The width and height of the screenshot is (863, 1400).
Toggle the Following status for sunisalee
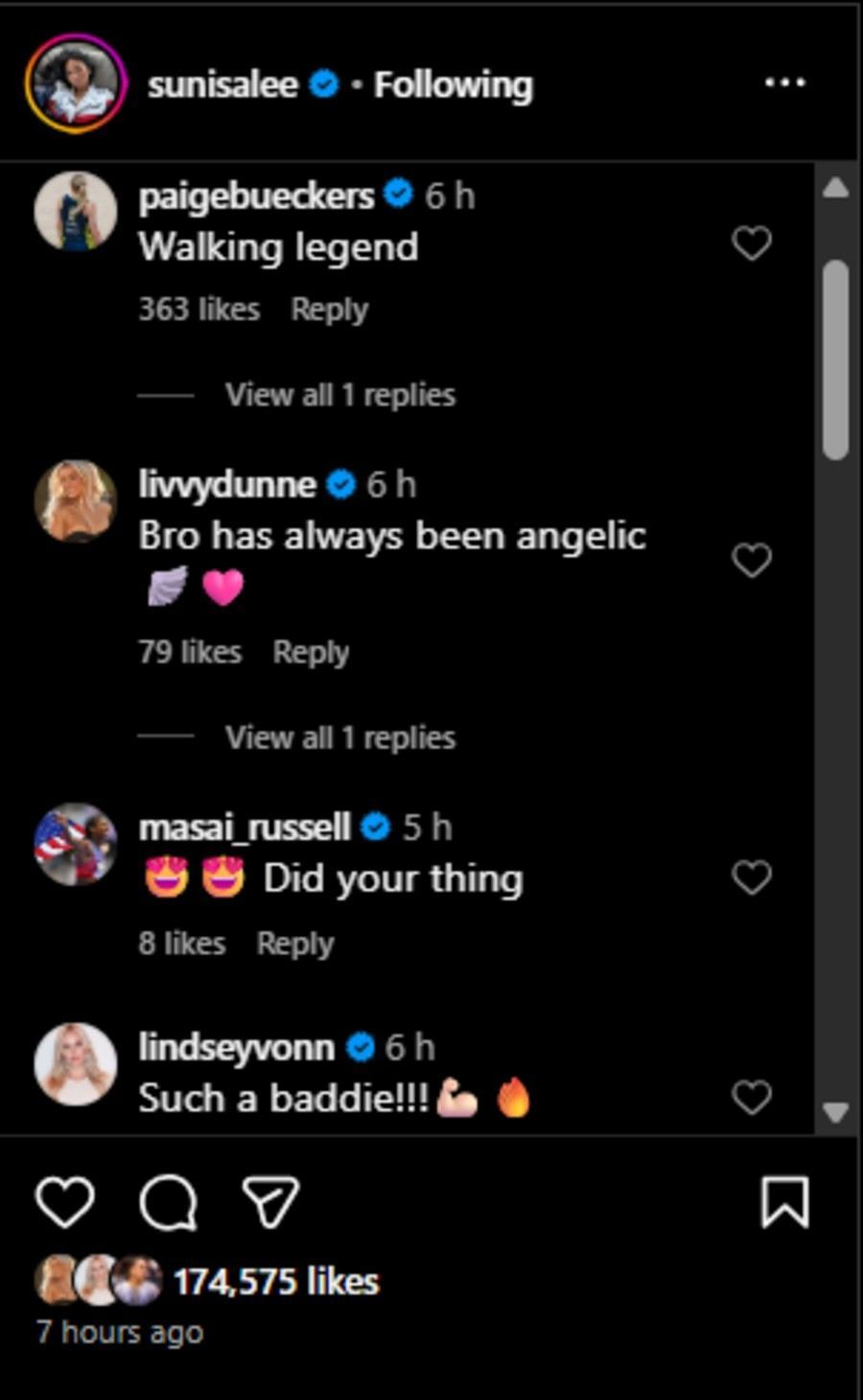click(x=453, y=84)
